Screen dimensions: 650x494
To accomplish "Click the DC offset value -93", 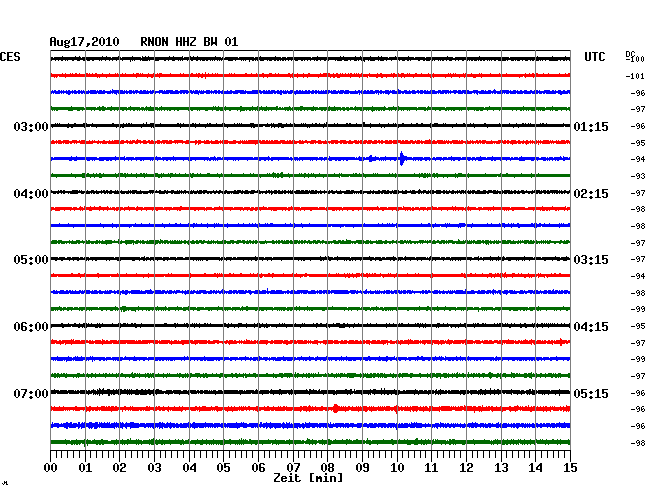I will coord(638,176).
